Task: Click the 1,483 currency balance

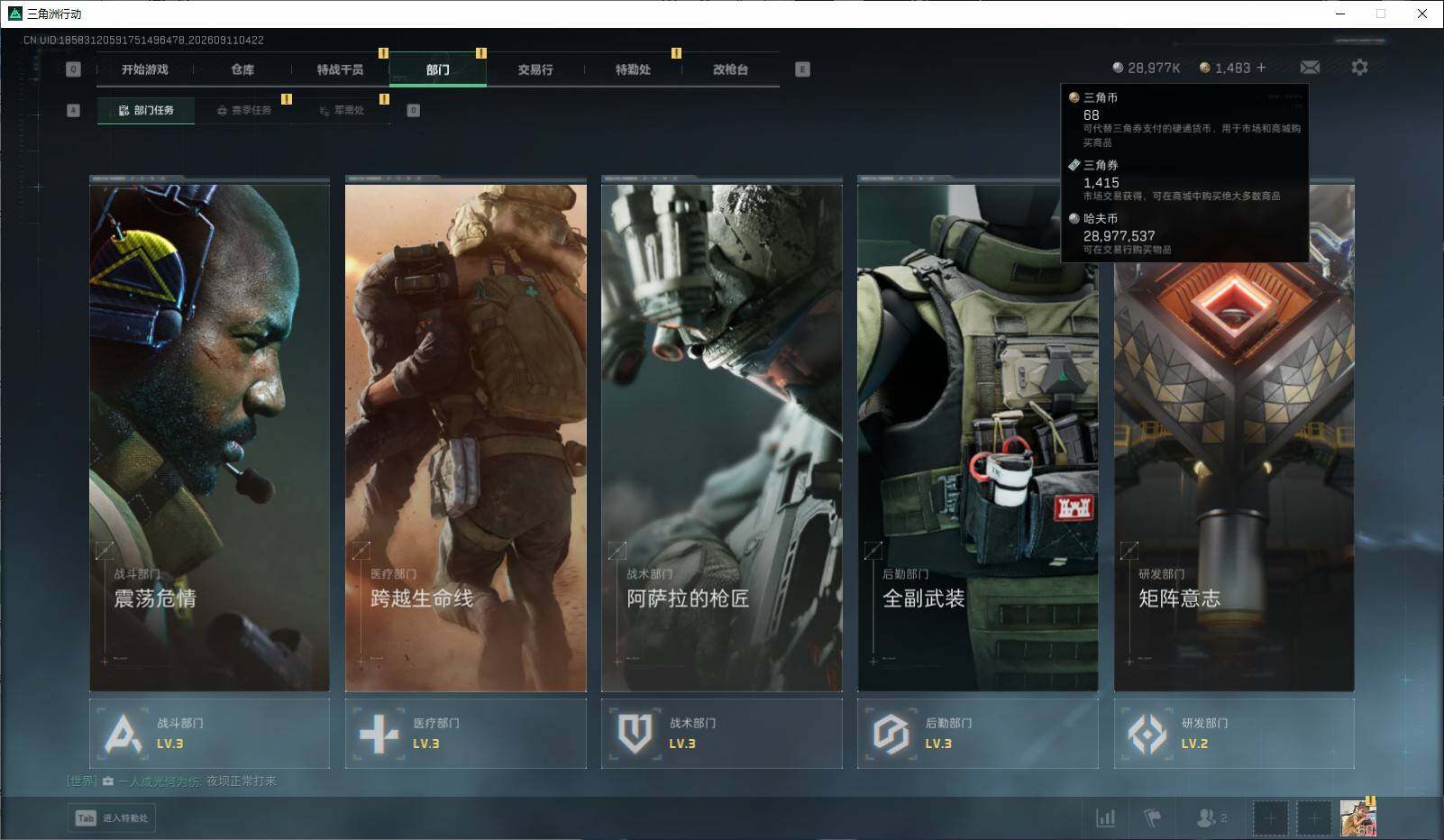Action: [x=1232, y=68]
